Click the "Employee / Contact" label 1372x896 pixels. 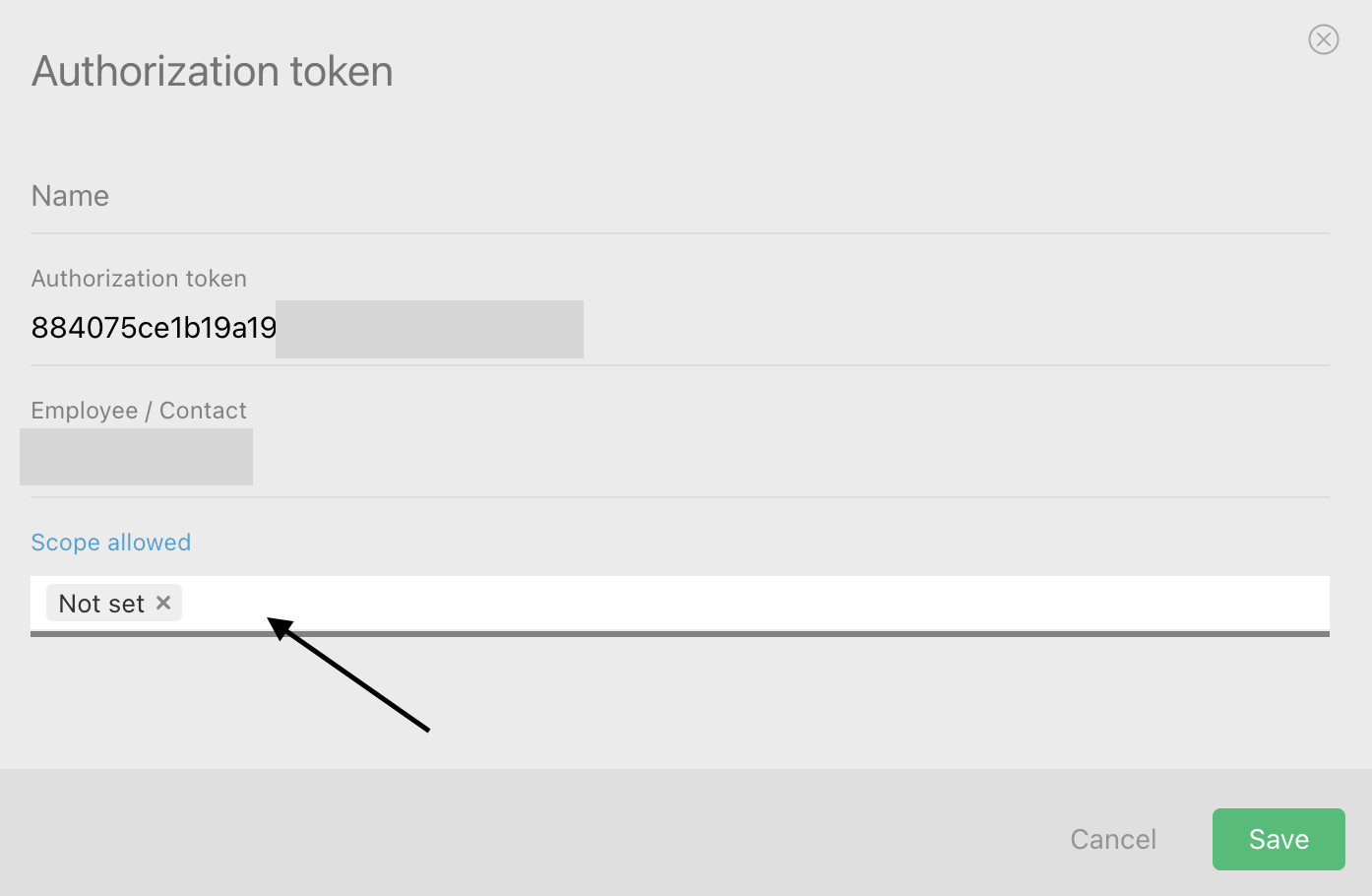point(139,411)
